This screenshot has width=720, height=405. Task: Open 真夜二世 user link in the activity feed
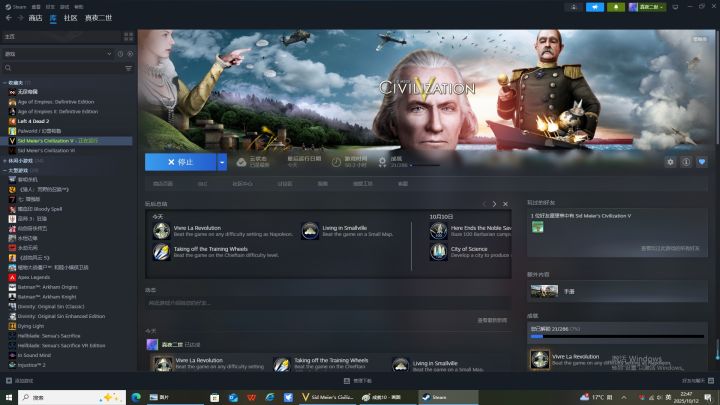click(172, 344)
